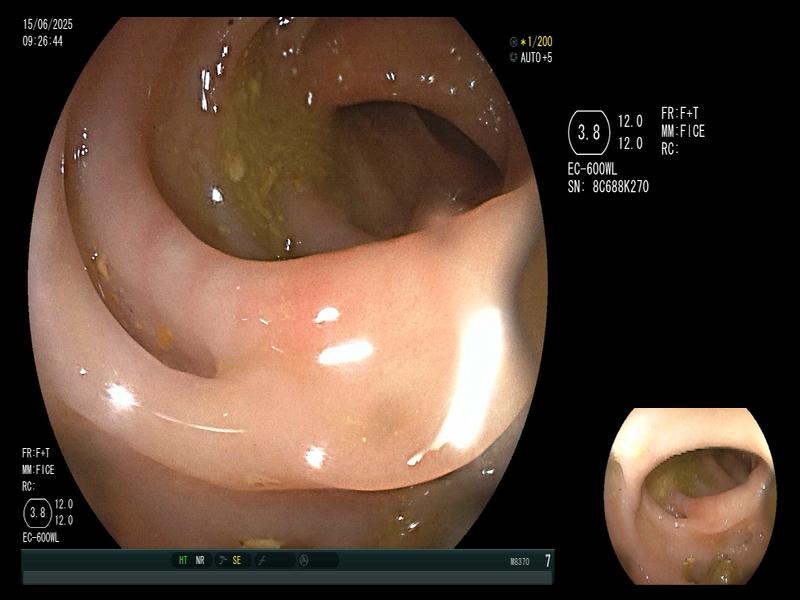Click the dim circular icon in status bar
800x600 pixels.
(x=304, y=561)
